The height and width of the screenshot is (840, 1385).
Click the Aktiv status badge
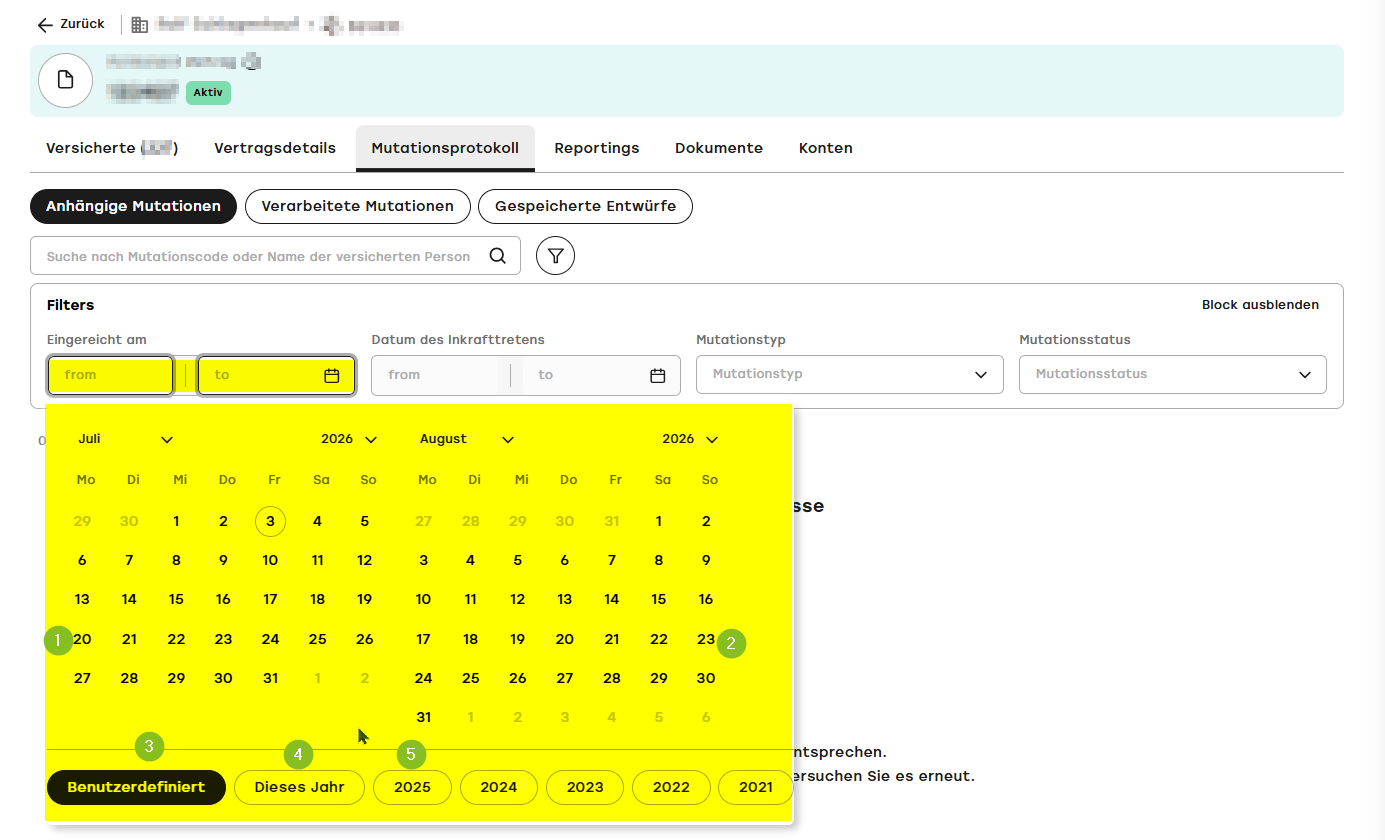(208, 93)
